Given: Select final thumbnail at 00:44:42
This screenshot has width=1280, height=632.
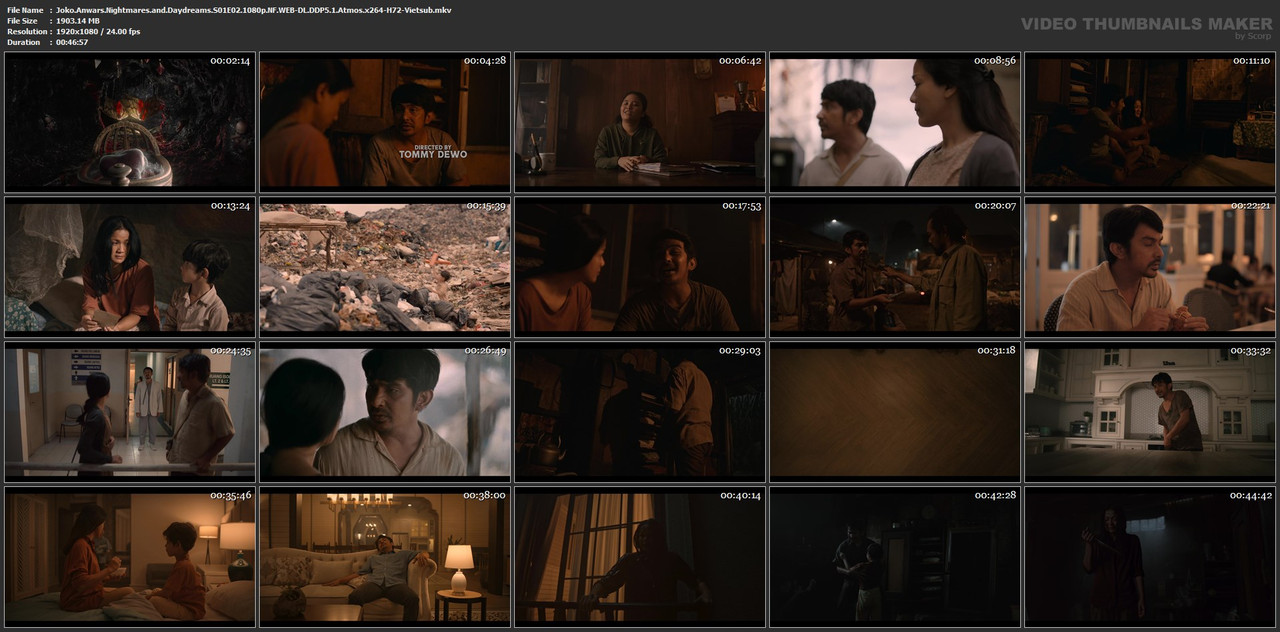Looking at the screenshot, I should tap(1150, 557).
